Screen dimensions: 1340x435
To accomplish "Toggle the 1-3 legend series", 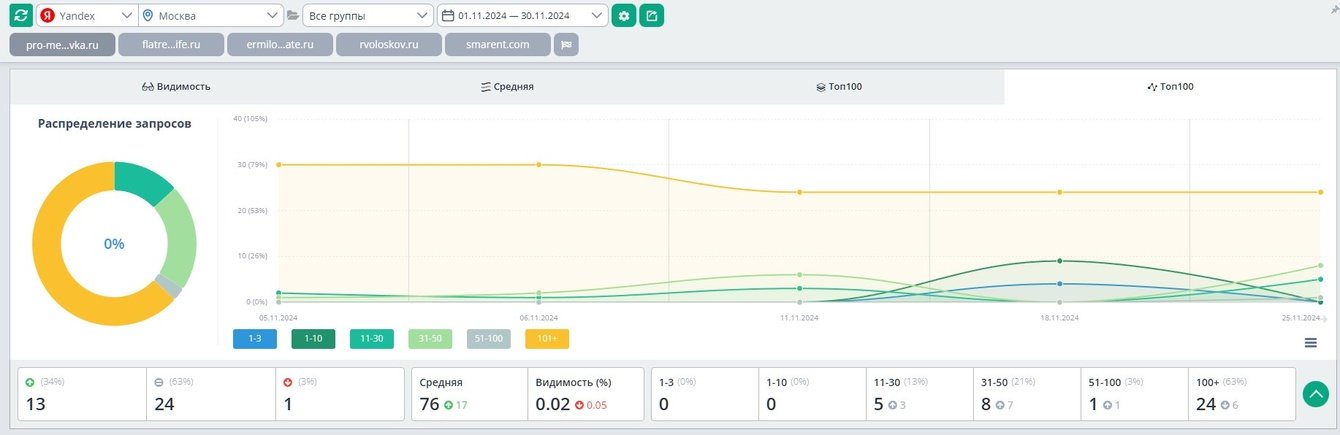I will click(x=255, y=339).
